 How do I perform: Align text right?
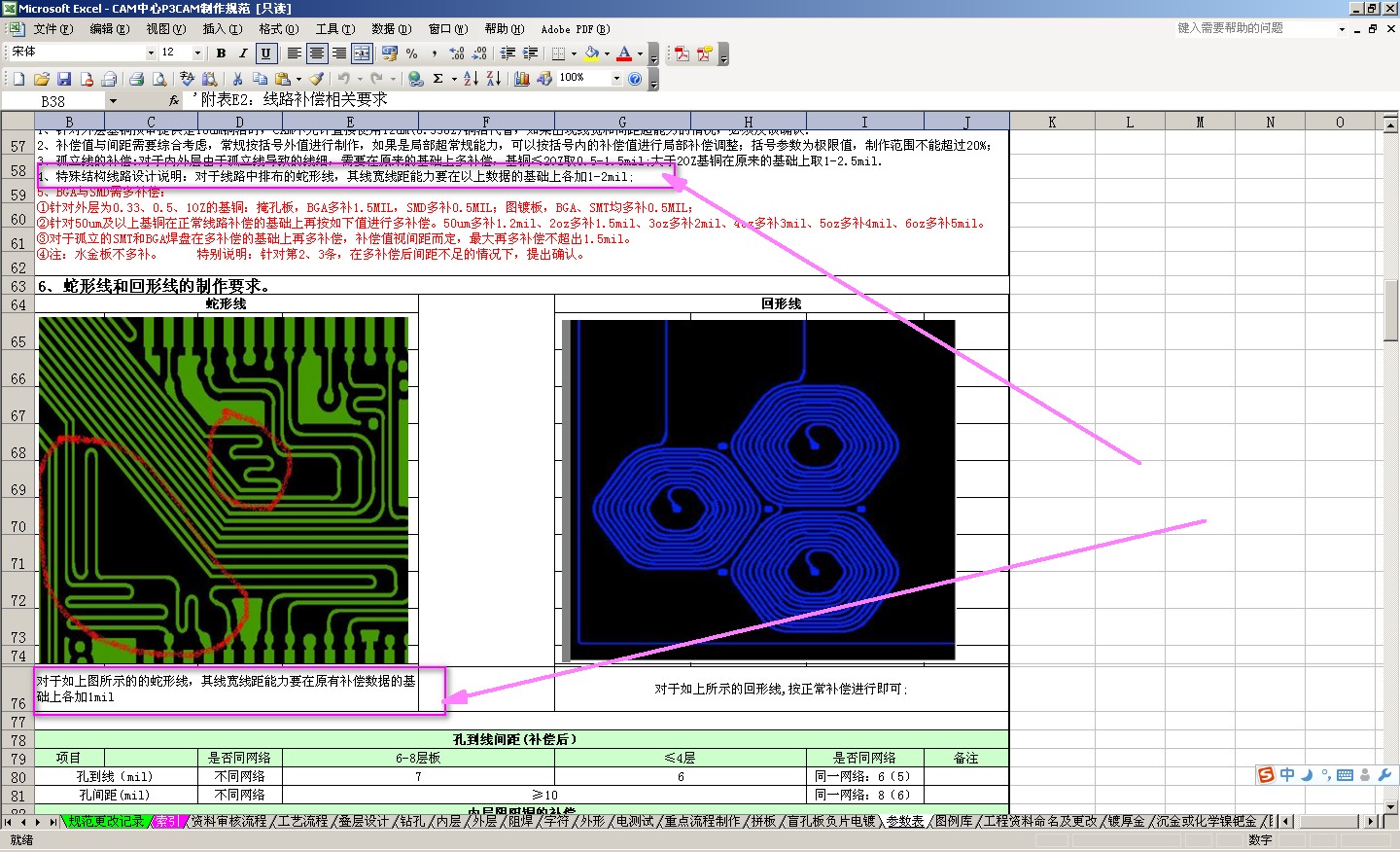tap(338, 53)
